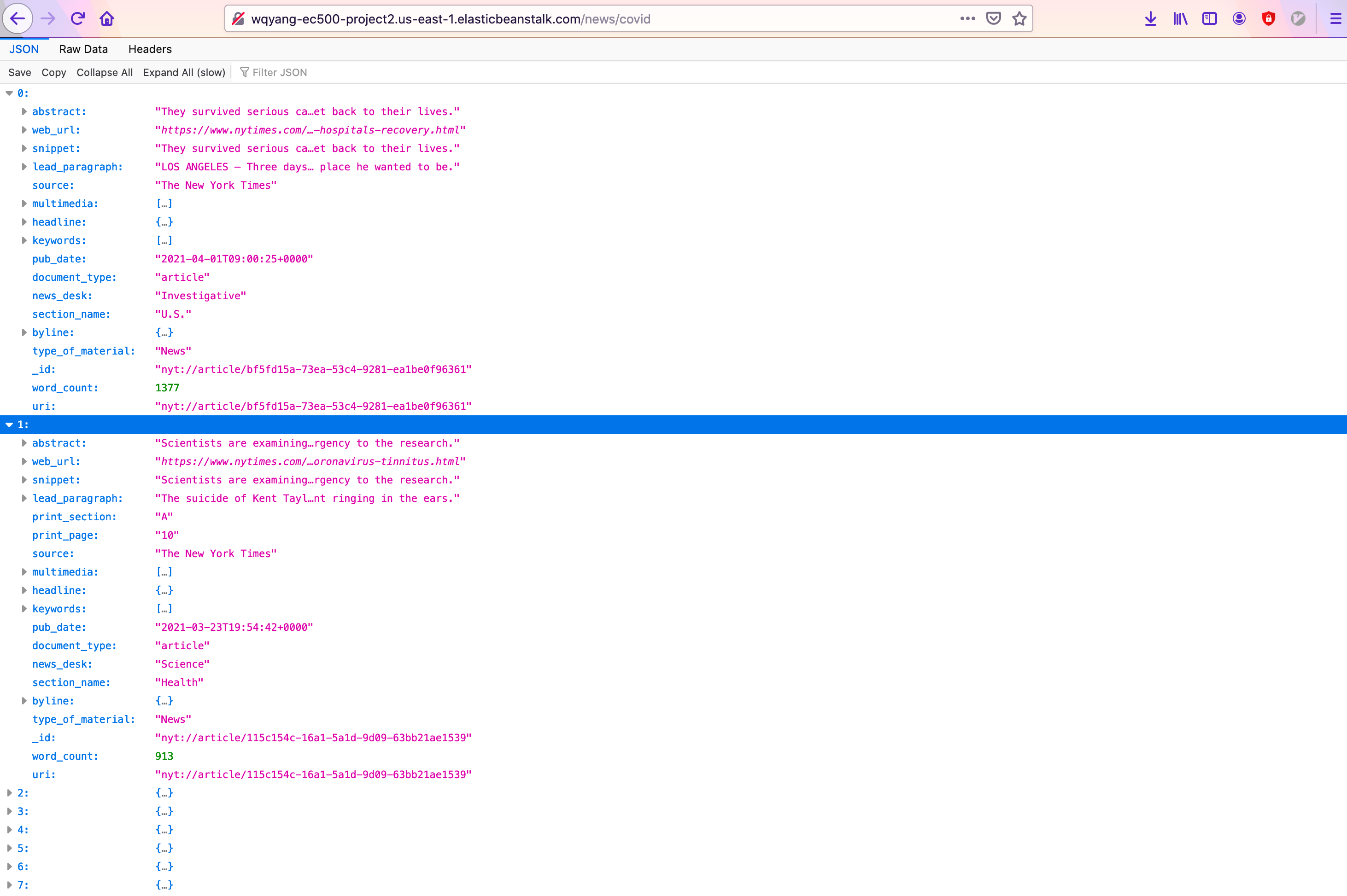
Task: Save page to Pocket icon
Action: 994,19
